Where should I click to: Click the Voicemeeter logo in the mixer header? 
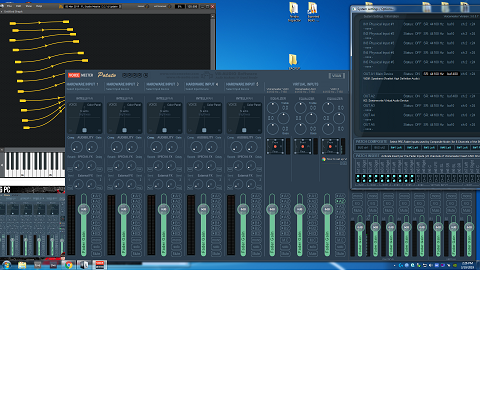pyautogui.click(x=80, y=75)
